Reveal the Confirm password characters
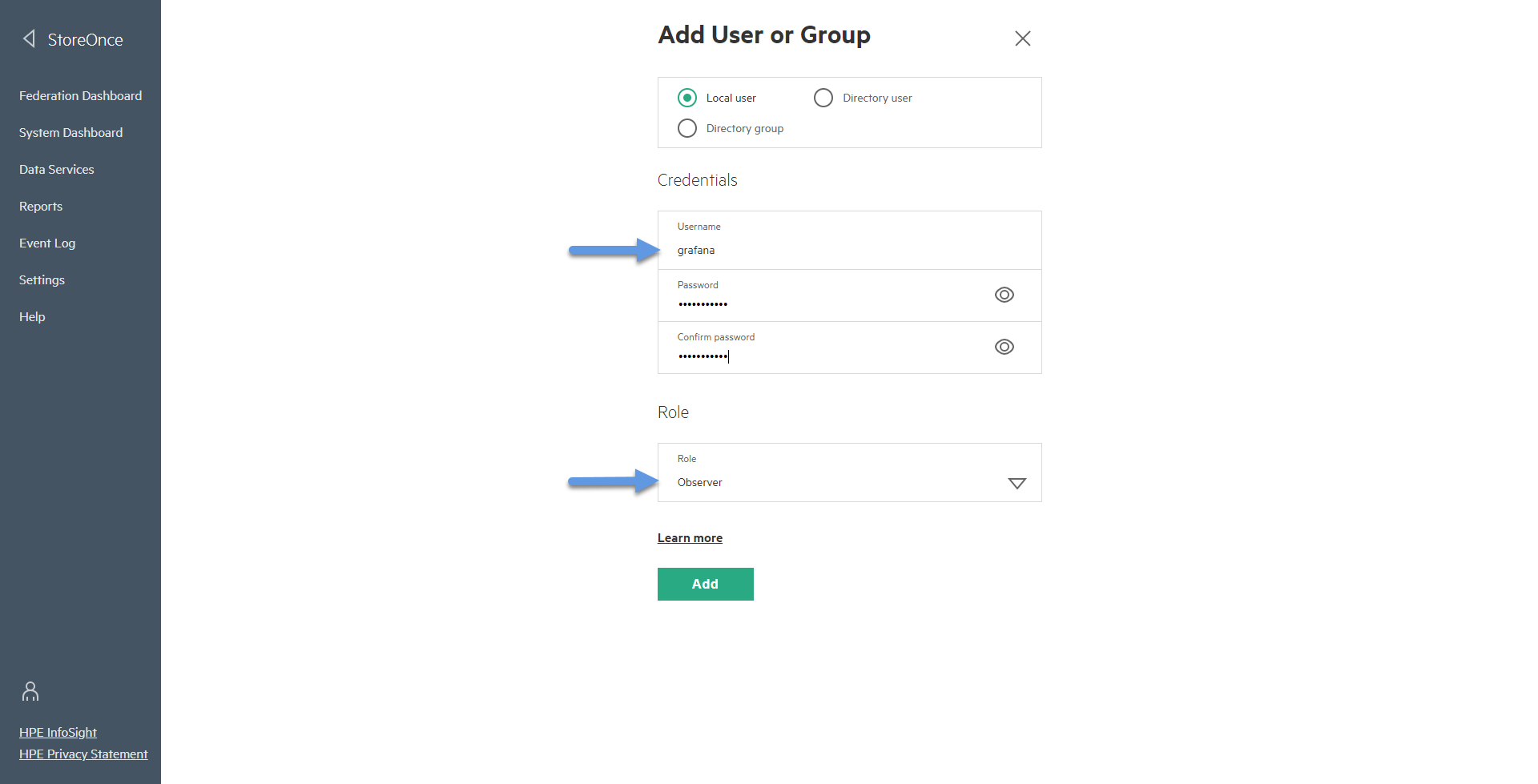 pyautogui.click(x=1004, y=347)
